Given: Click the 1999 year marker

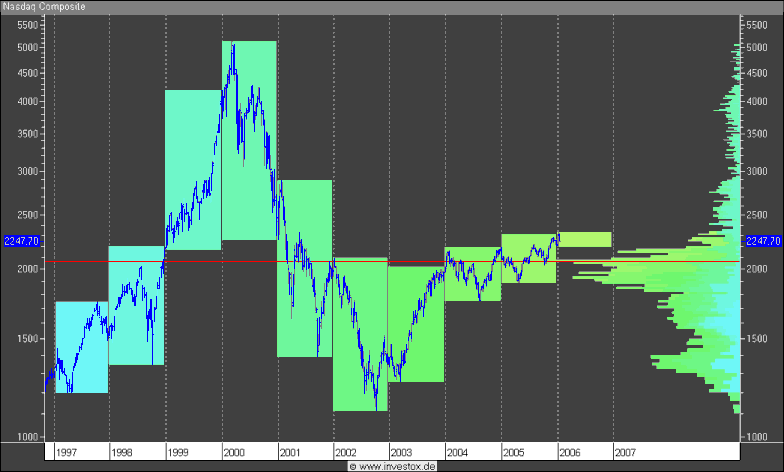Looking at the screenshot, I should (178, 453).
